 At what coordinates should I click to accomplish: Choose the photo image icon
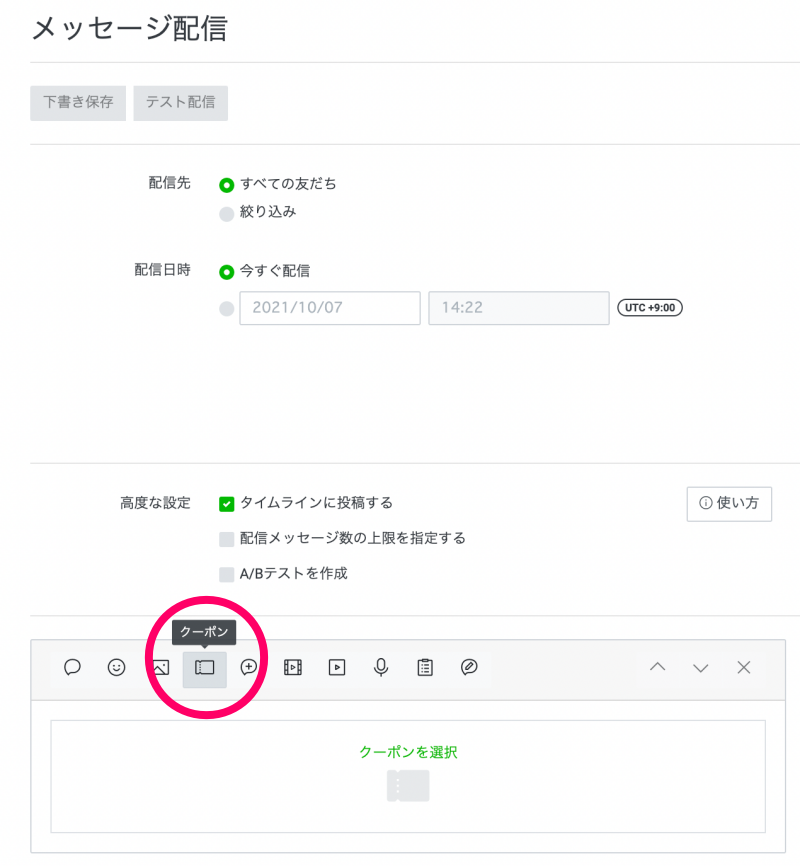pyautogui.click(x=161, y=668)
